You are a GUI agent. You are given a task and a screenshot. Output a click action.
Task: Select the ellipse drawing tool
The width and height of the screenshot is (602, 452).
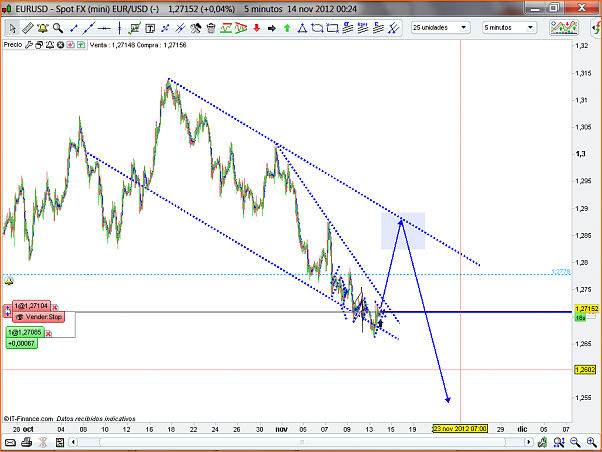tap(317, 28)
